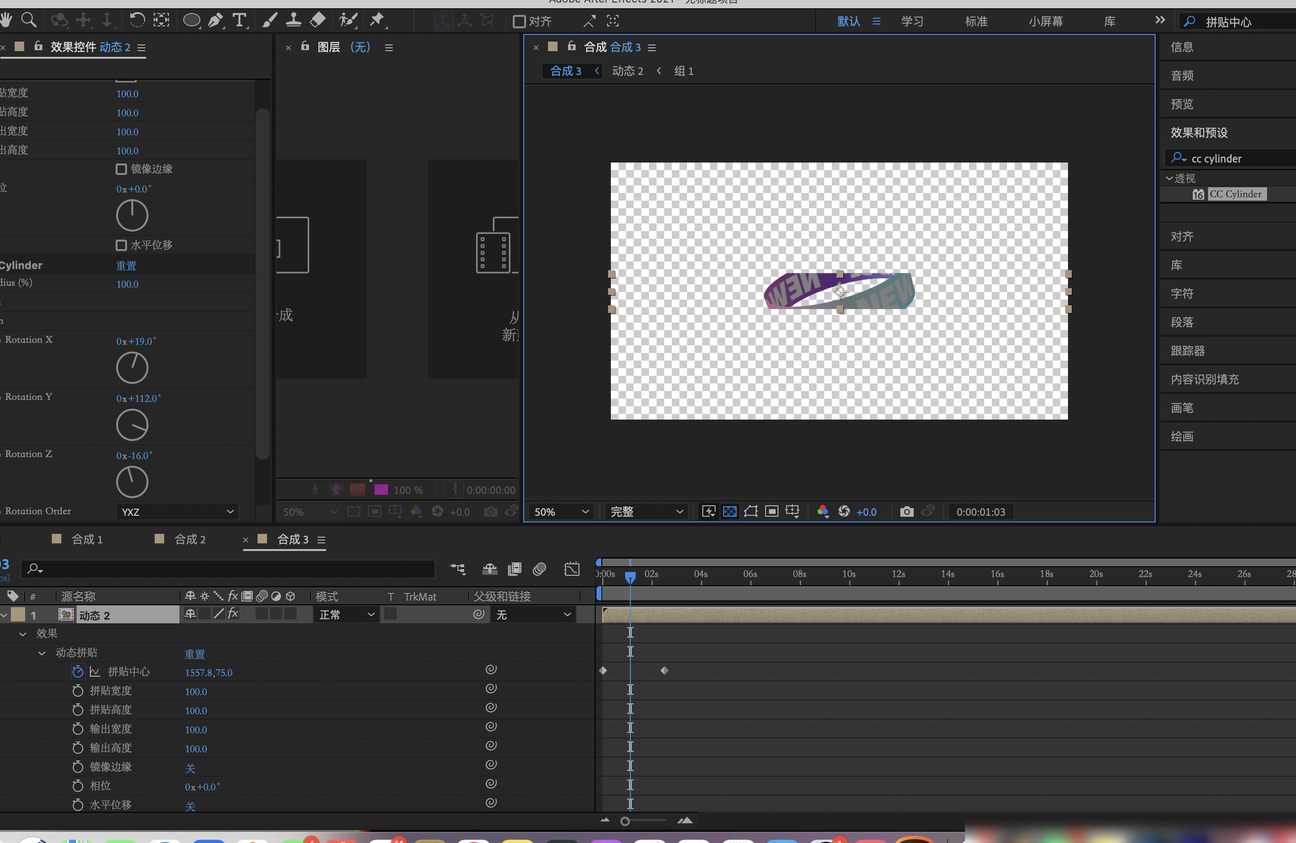Screen dimensions: 1296x843
Task: Open the Graph Editor
Action: point(572,569)
